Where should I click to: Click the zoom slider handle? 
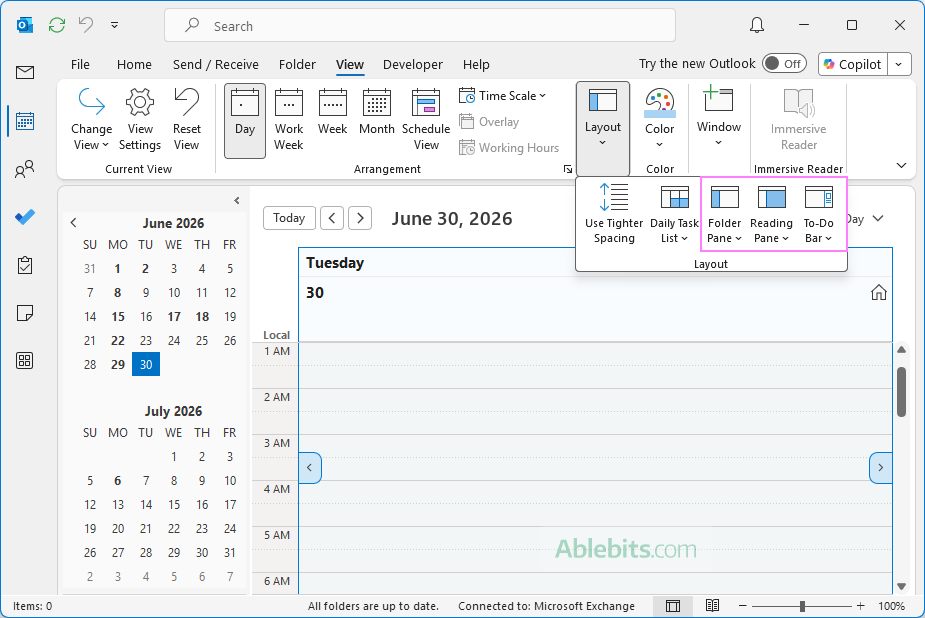[x=802, y=606]
